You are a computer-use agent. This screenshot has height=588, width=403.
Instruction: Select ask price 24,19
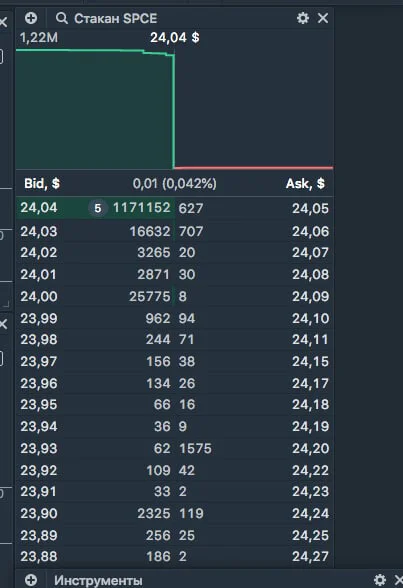coord(310,427)
